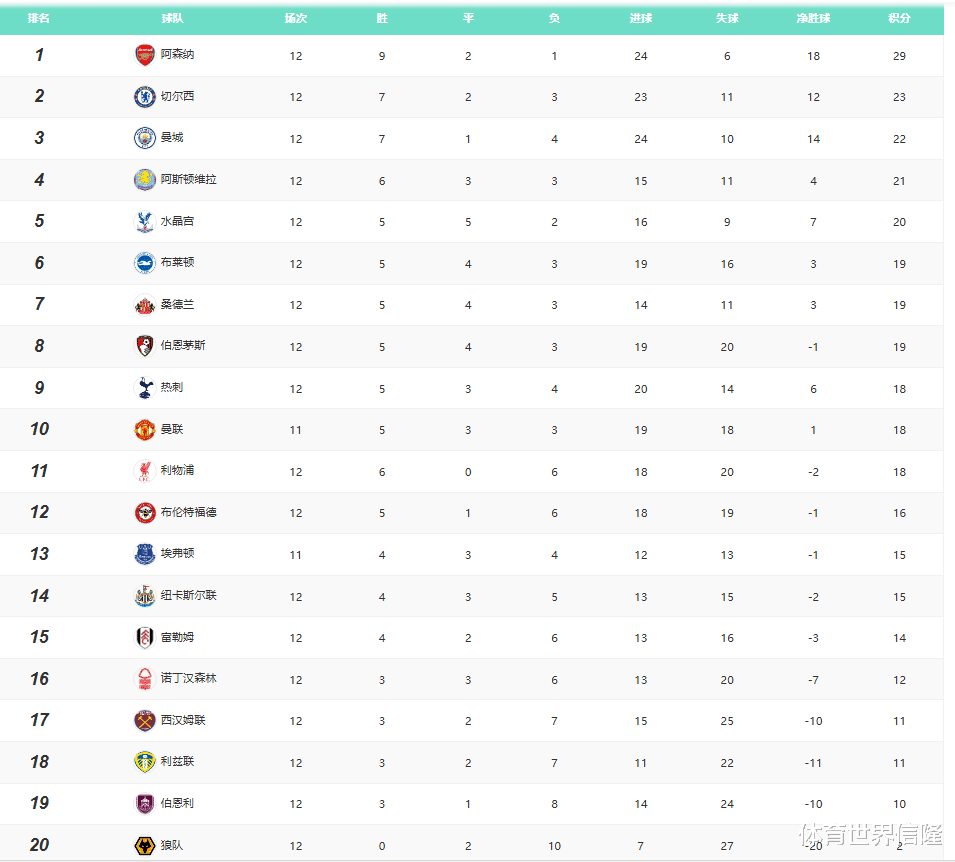Click the Newcastle United crest icon

point(145,596)
